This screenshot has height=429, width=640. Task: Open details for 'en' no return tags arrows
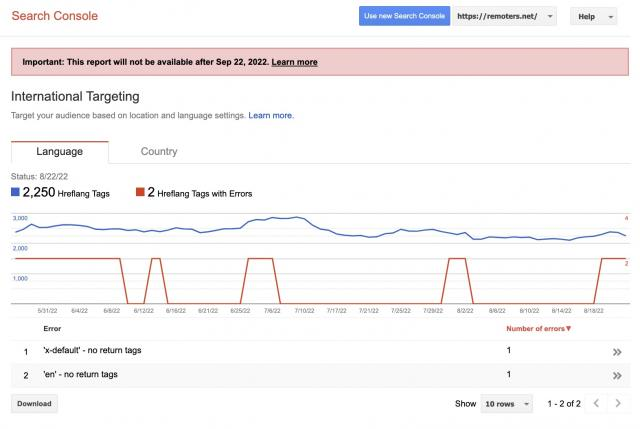point(617,376)
